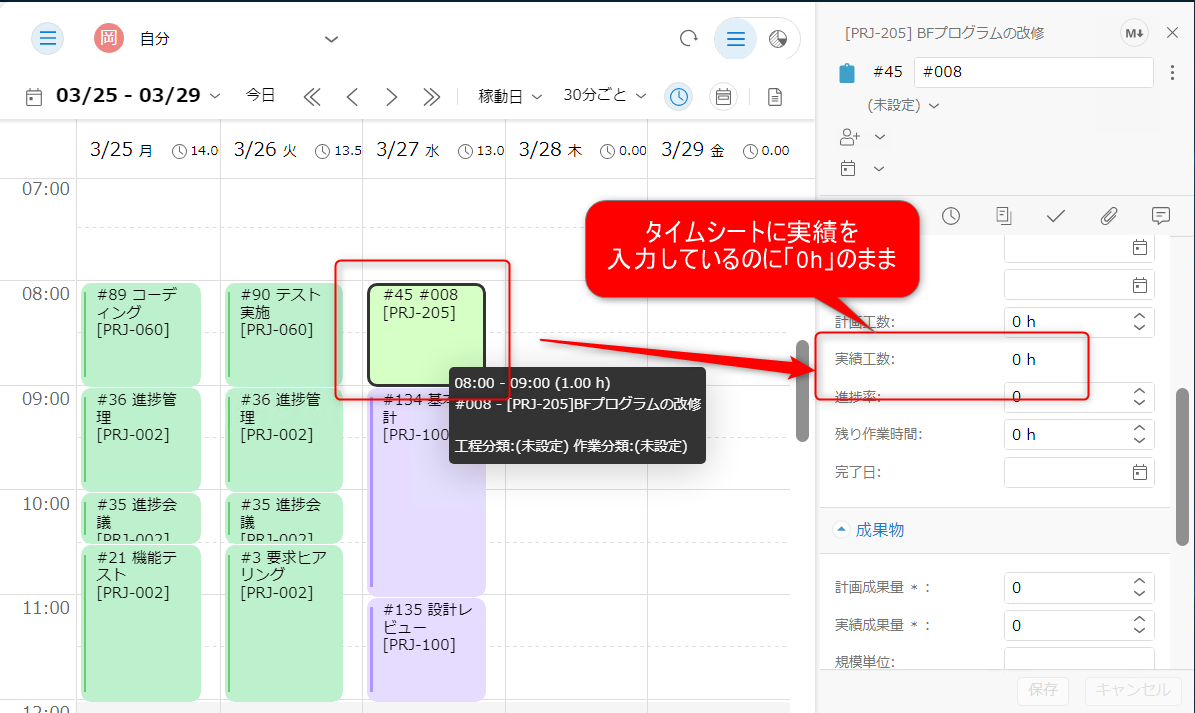Open the hamburger main menu
1195x713 pixels.
[x=48, y=39]
